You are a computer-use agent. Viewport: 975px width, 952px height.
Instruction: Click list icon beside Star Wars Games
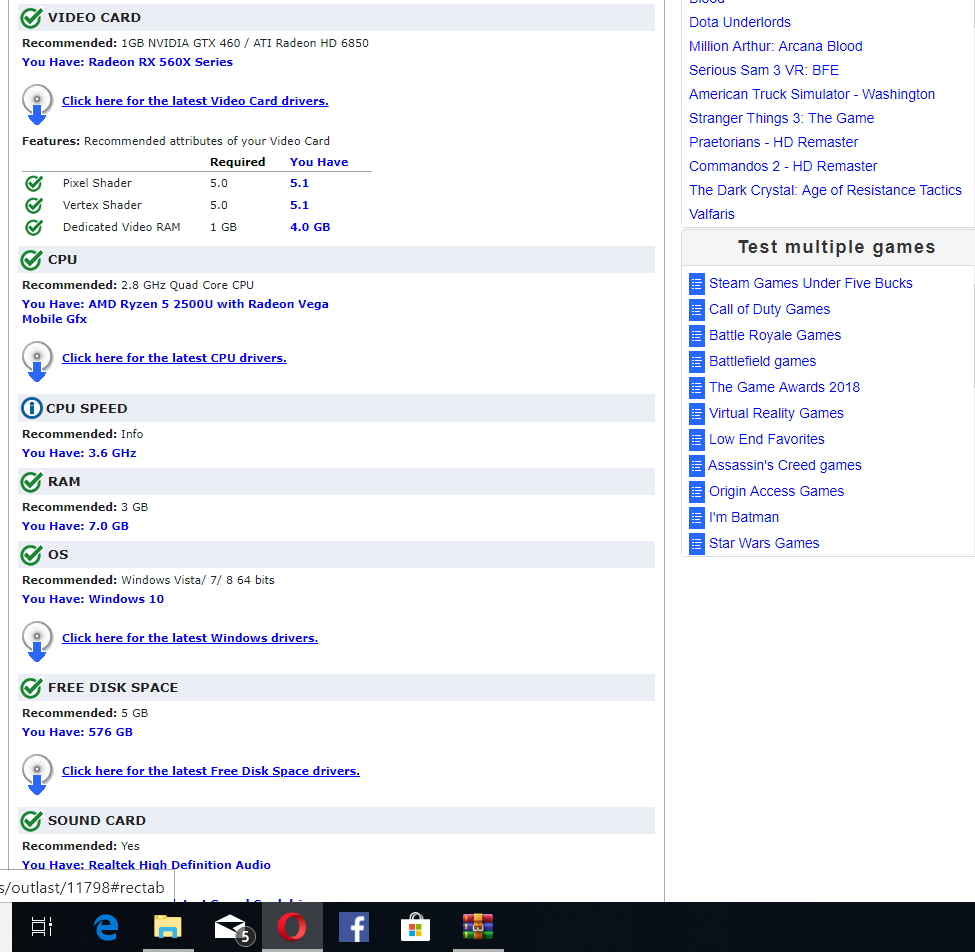pyautogui.click(x=696, y=543)
